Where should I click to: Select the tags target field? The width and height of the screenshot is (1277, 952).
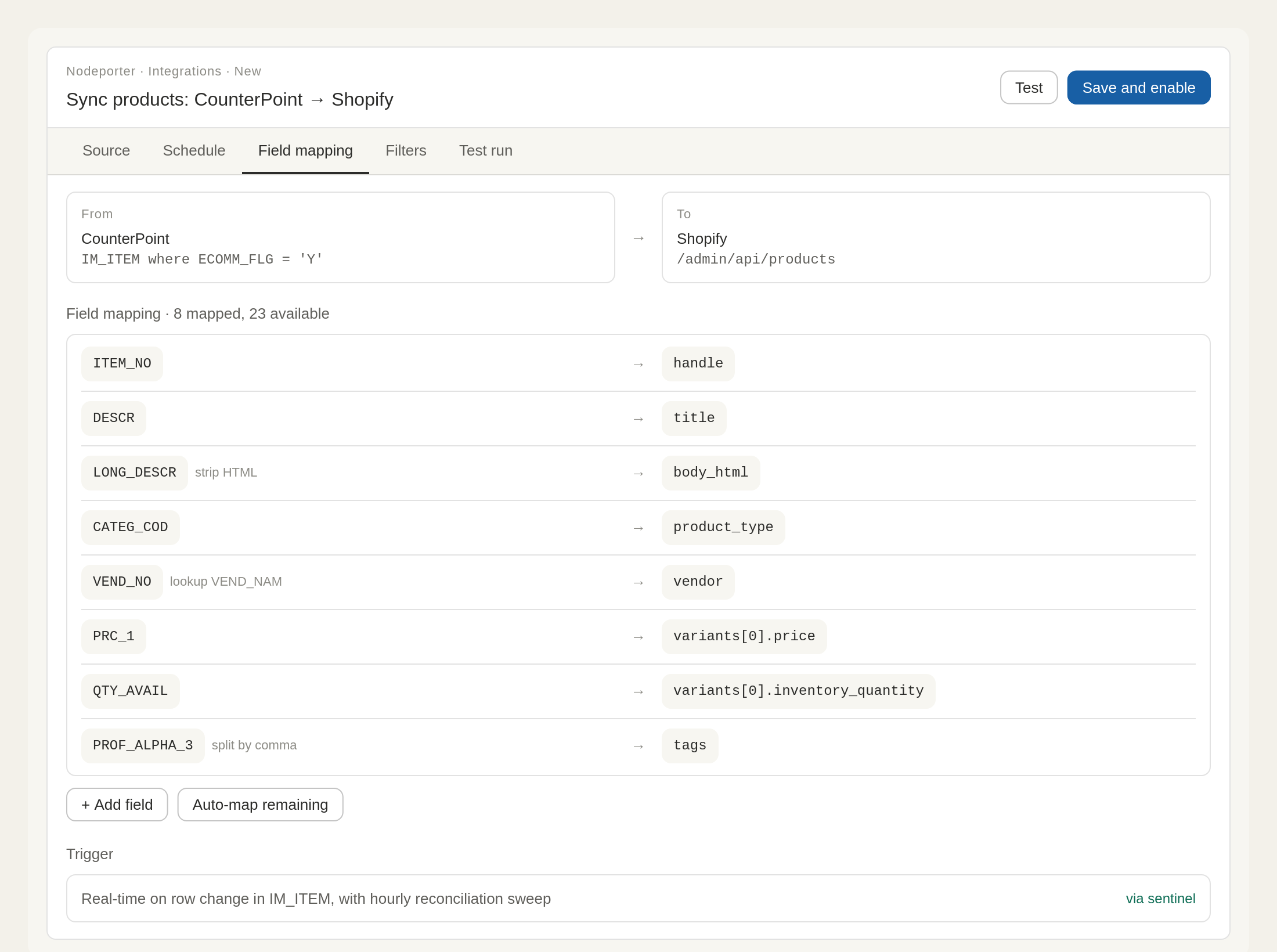pyautogui.click(x=690, y=745)
